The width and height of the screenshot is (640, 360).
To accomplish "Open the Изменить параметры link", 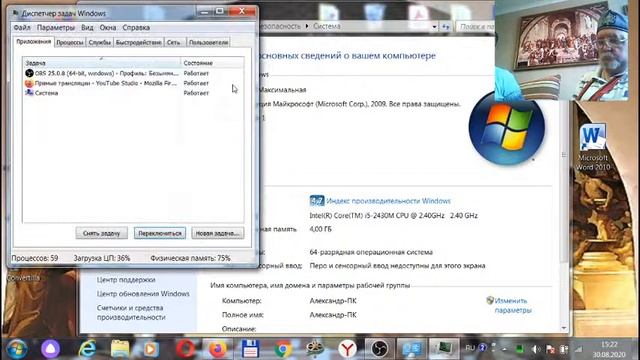I will (512, 305).
